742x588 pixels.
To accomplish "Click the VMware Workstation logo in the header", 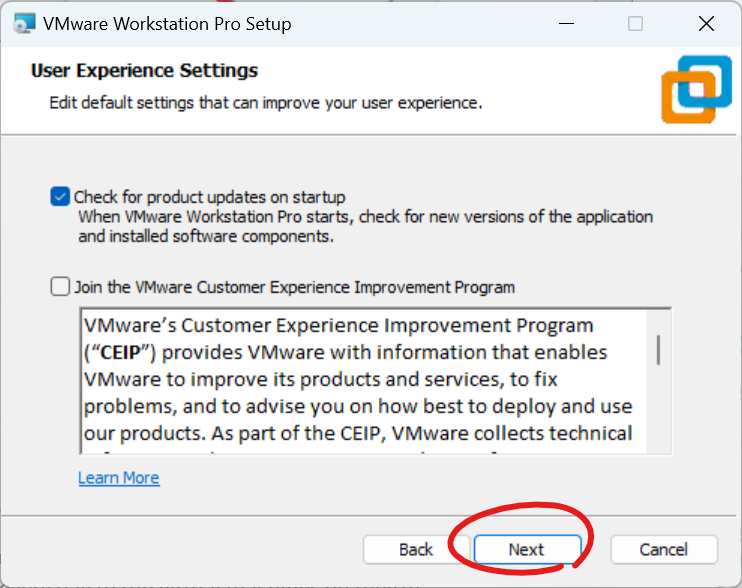I will click(x=697, y=89).
